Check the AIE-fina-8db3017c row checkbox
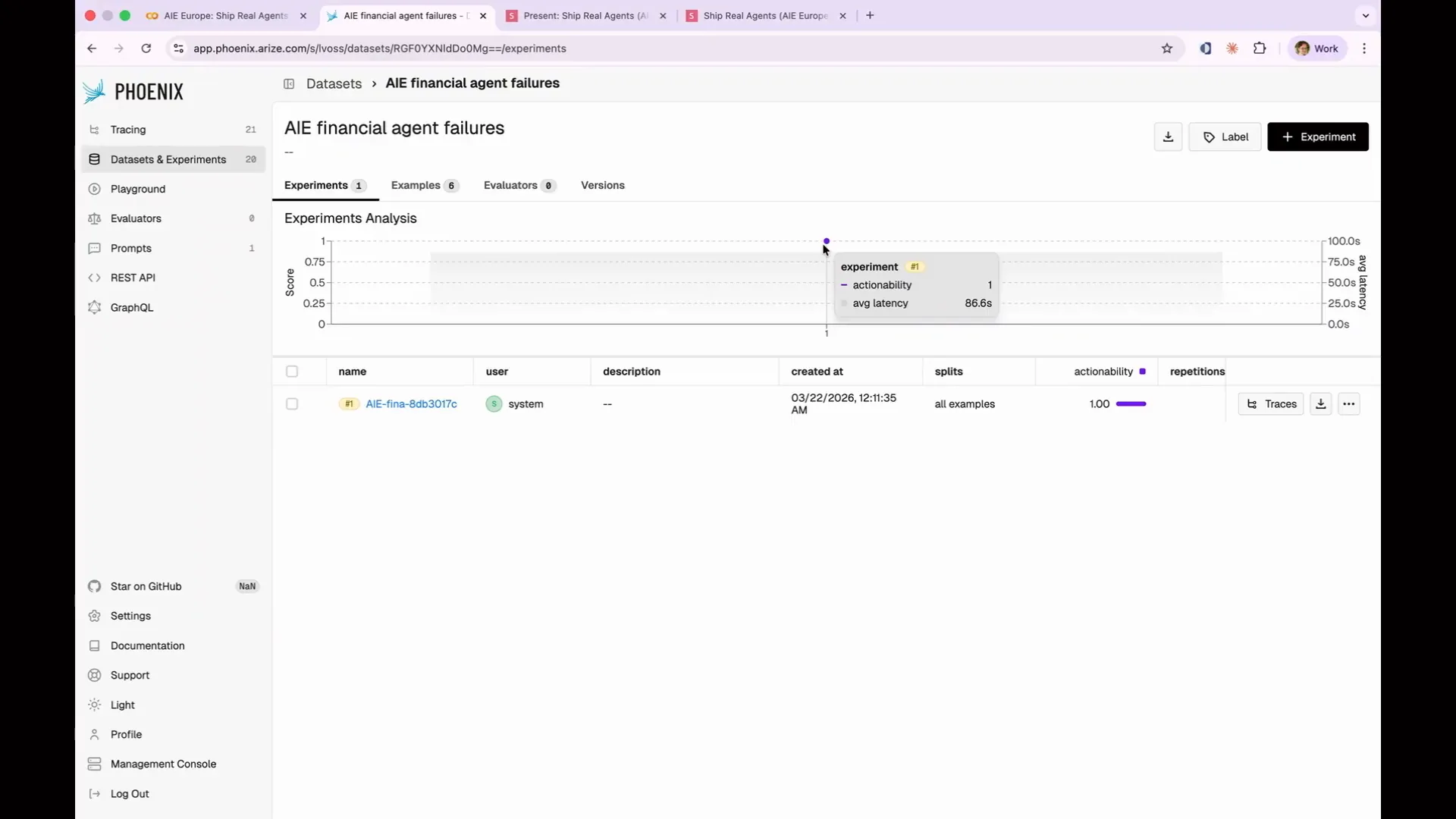The image size is (1456, 819). (292, 404)
